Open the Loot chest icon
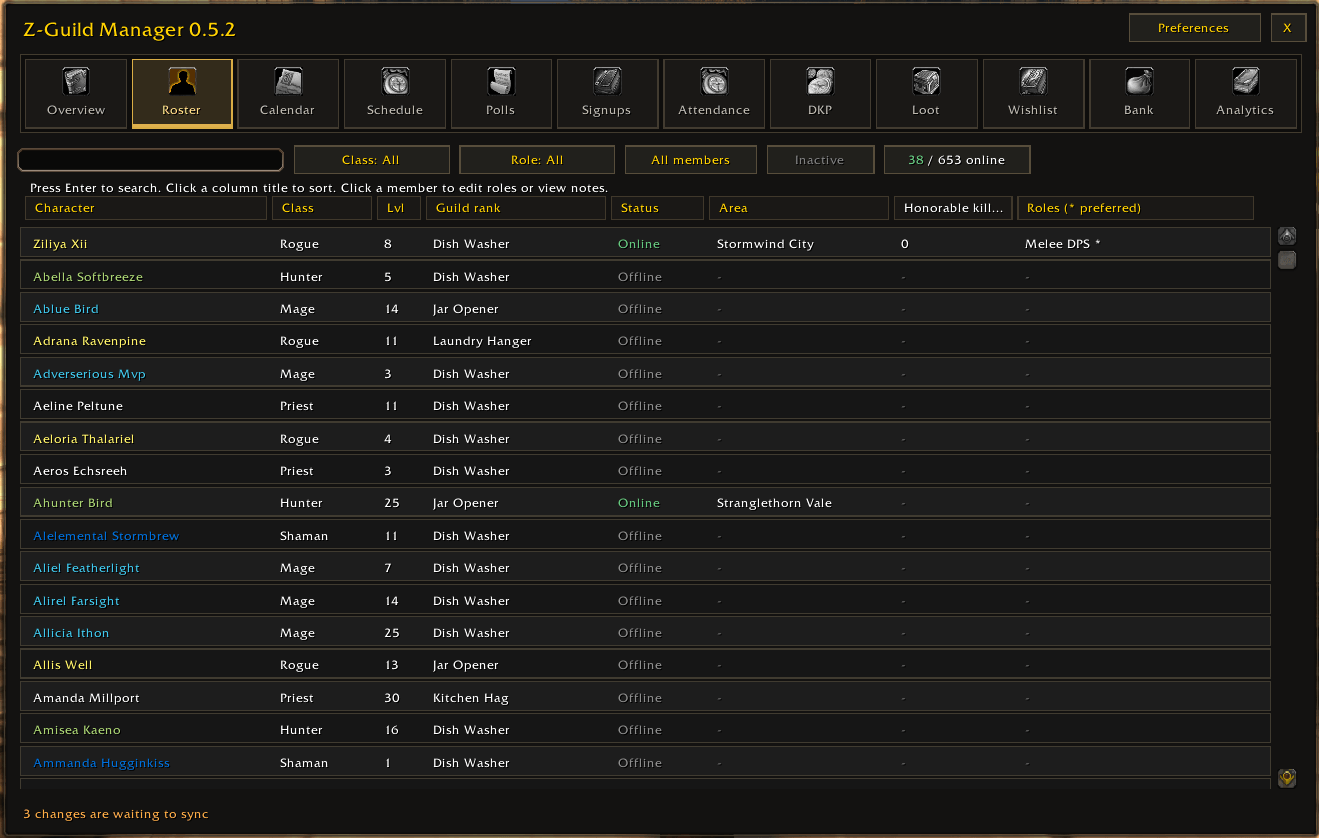Image resolution: width=1319 pixels, height=838 pixels. point(926,82)
